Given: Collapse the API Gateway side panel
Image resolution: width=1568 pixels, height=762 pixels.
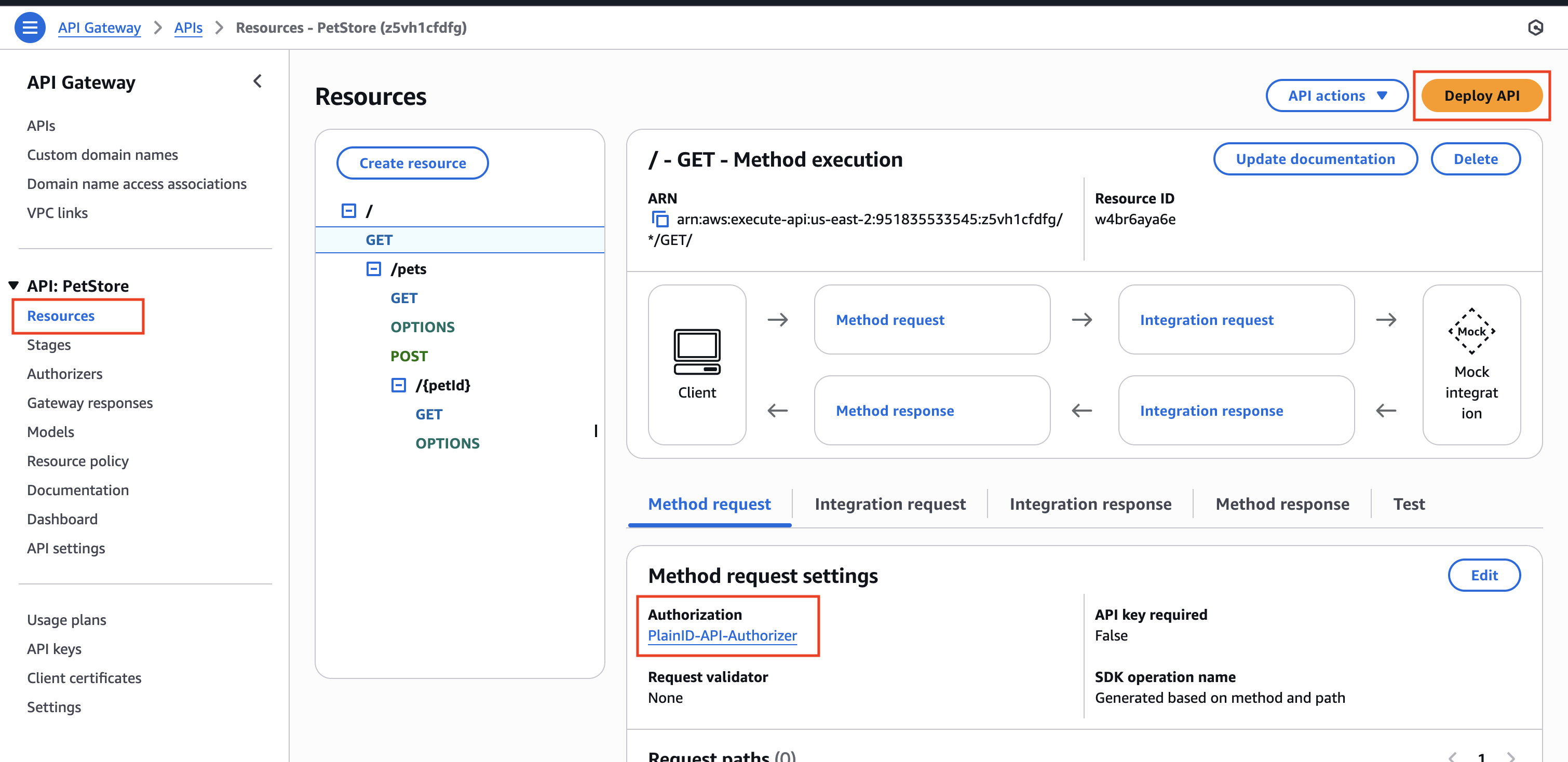Looking at the screenshot, I should (x=258, y=81).
